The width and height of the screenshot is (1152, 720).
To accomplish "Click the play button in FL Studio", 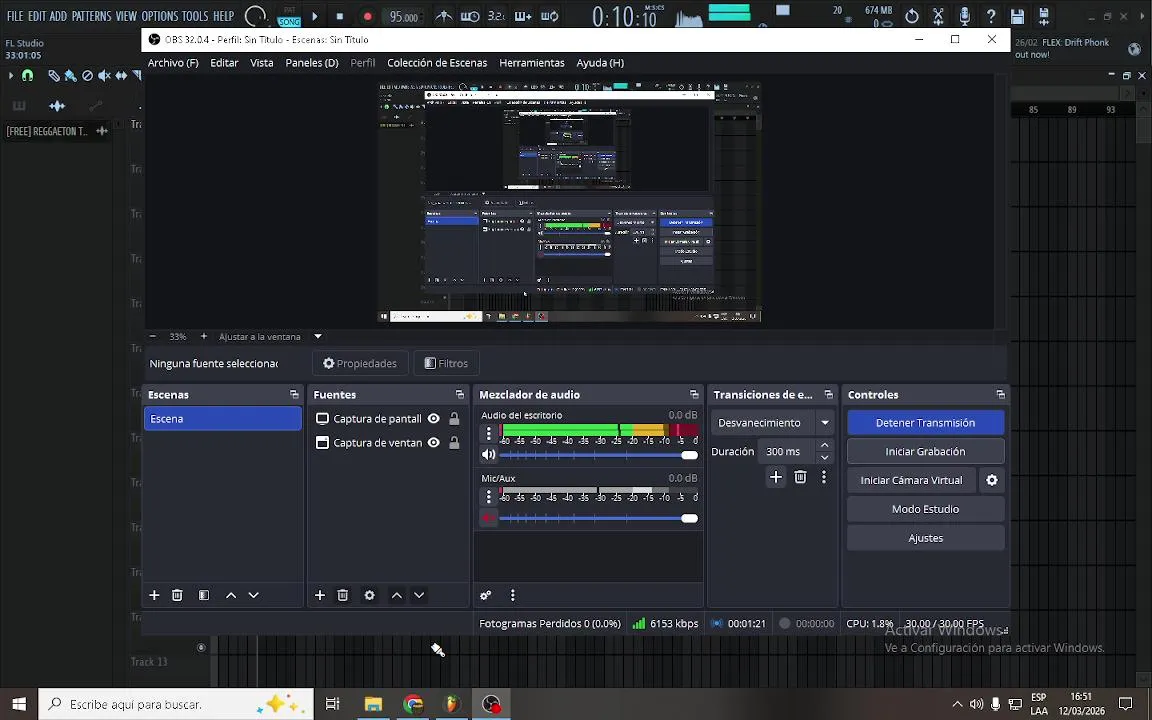I will pos(315,16).
